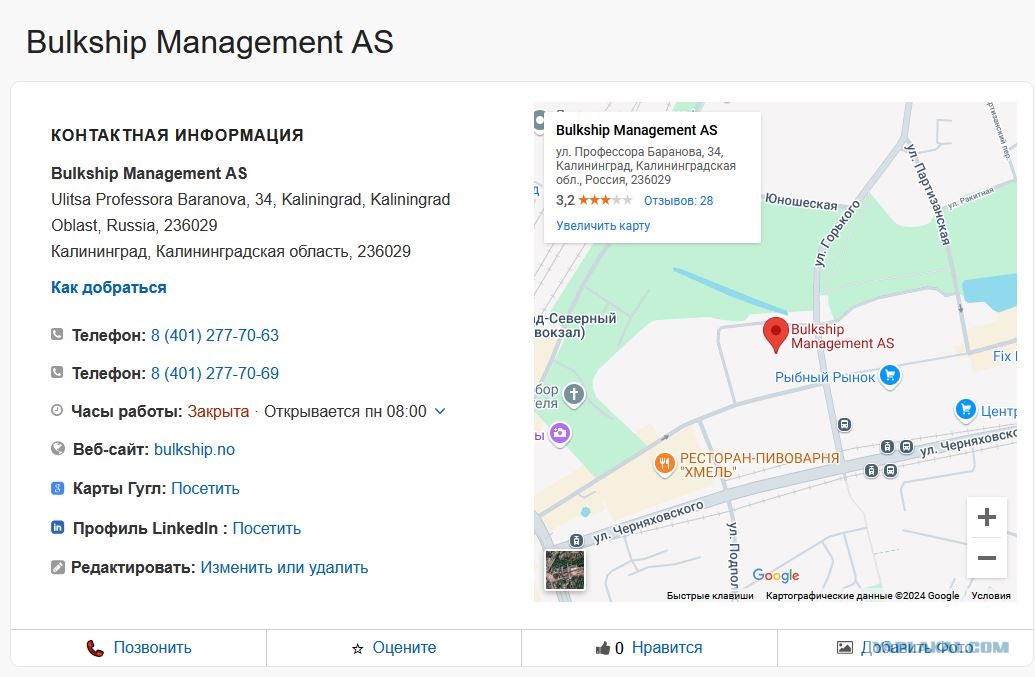Click the Добавить Фото button
1035x677 pixels.
point(905,648)
